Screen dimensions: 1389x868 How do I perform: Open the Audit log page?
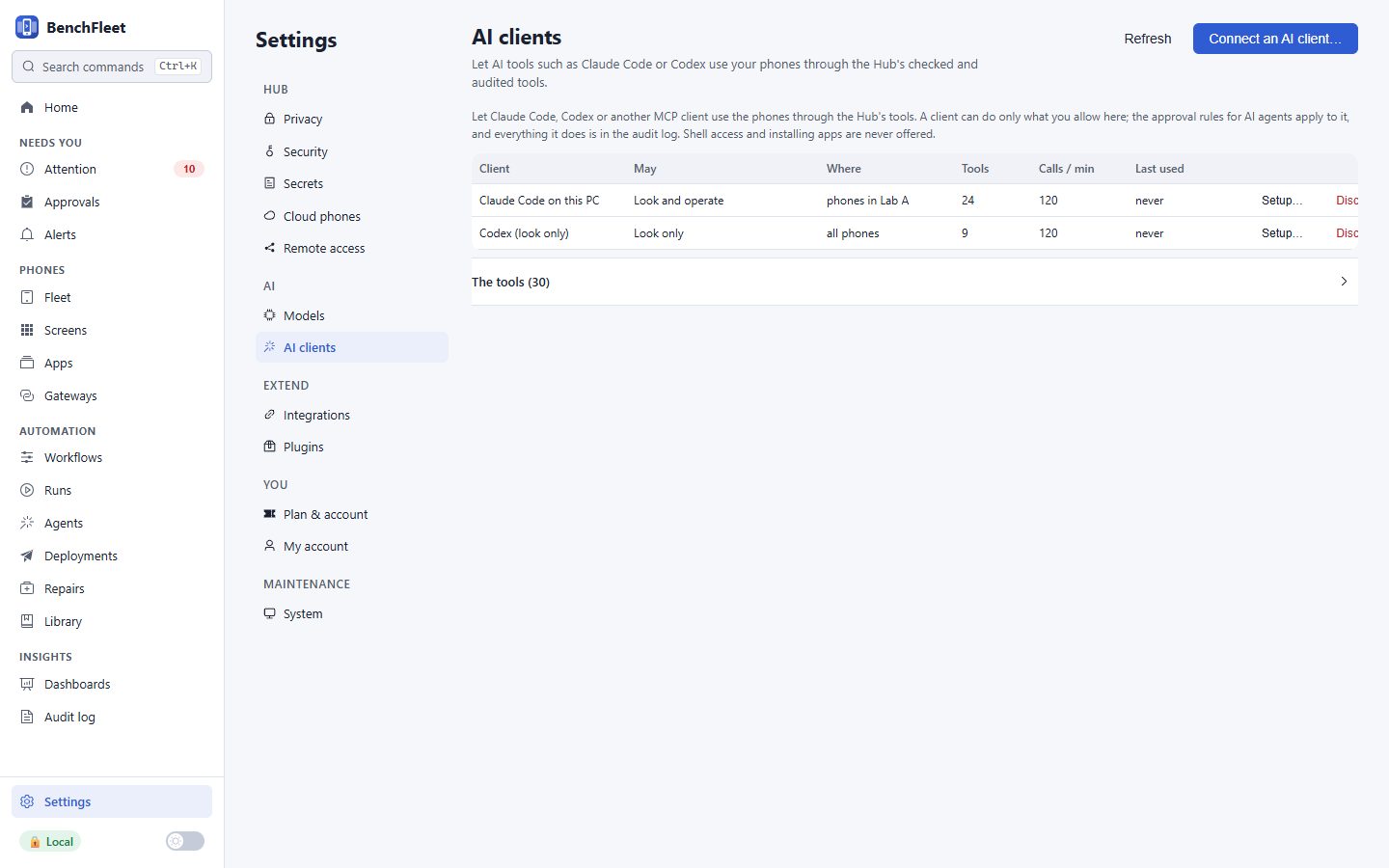(x=112, y=717)
